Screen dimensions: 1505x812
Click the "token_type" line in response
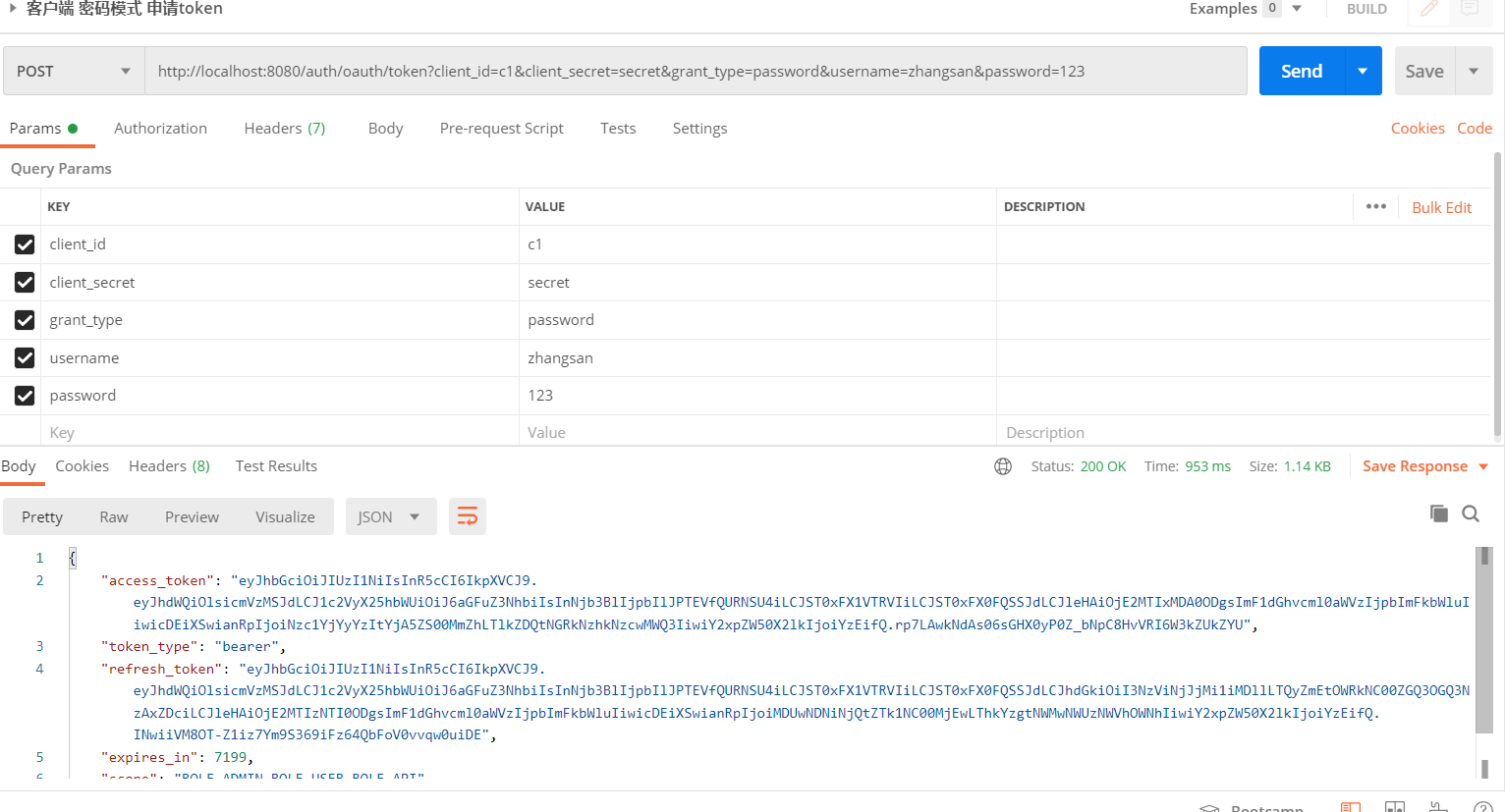(194, 646)
